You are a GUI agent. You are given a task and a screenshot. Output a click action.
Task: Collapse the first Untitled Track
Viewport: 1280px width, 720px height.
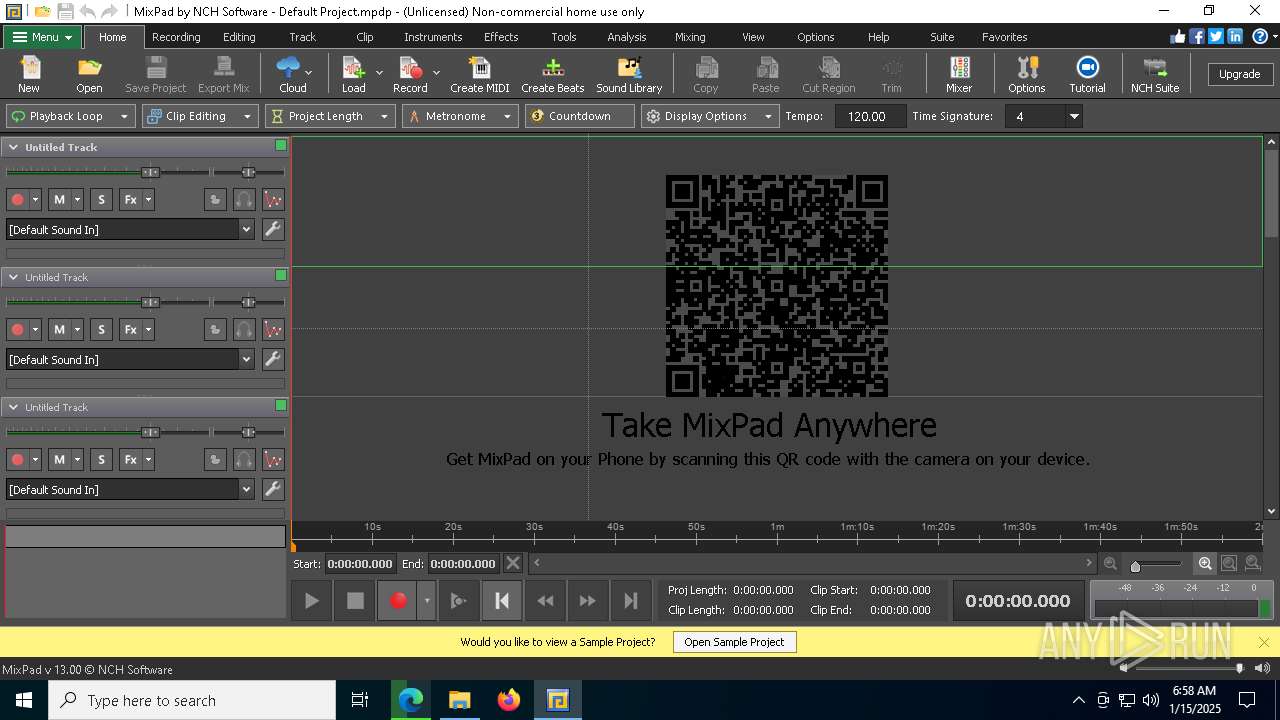pyautogui.click(x=14, y=147)
